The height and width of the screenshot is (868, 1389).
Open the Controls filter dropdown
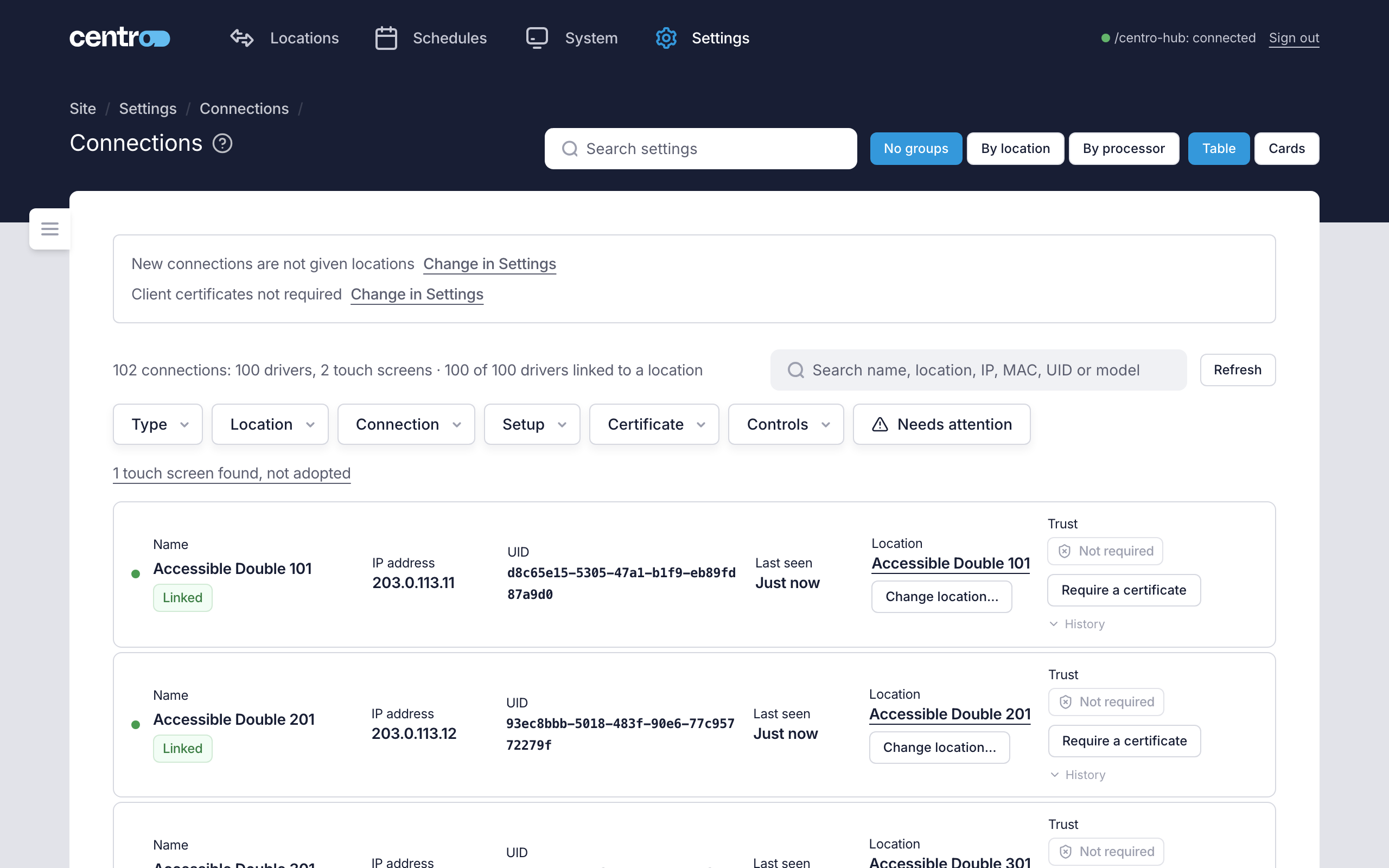click(786, 424)
